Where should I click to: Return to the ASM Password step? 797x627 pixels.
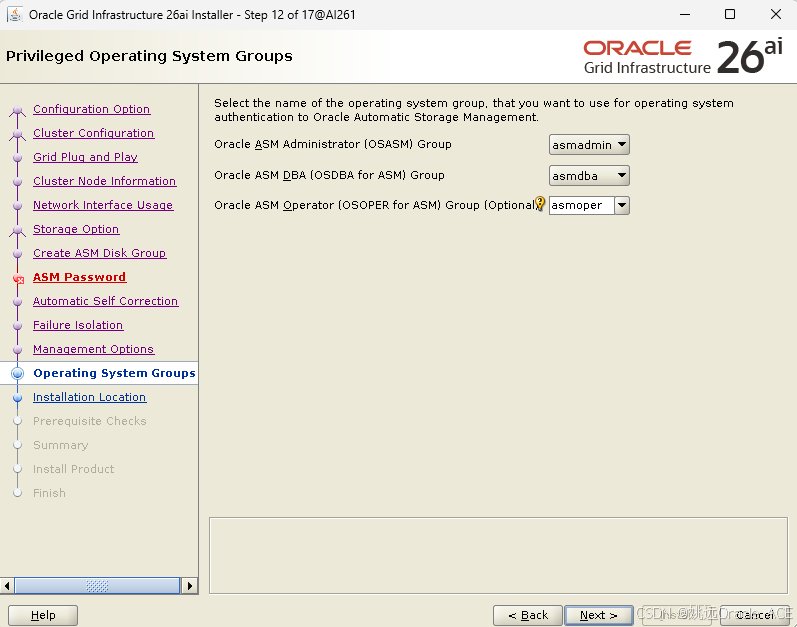[79, 277]
